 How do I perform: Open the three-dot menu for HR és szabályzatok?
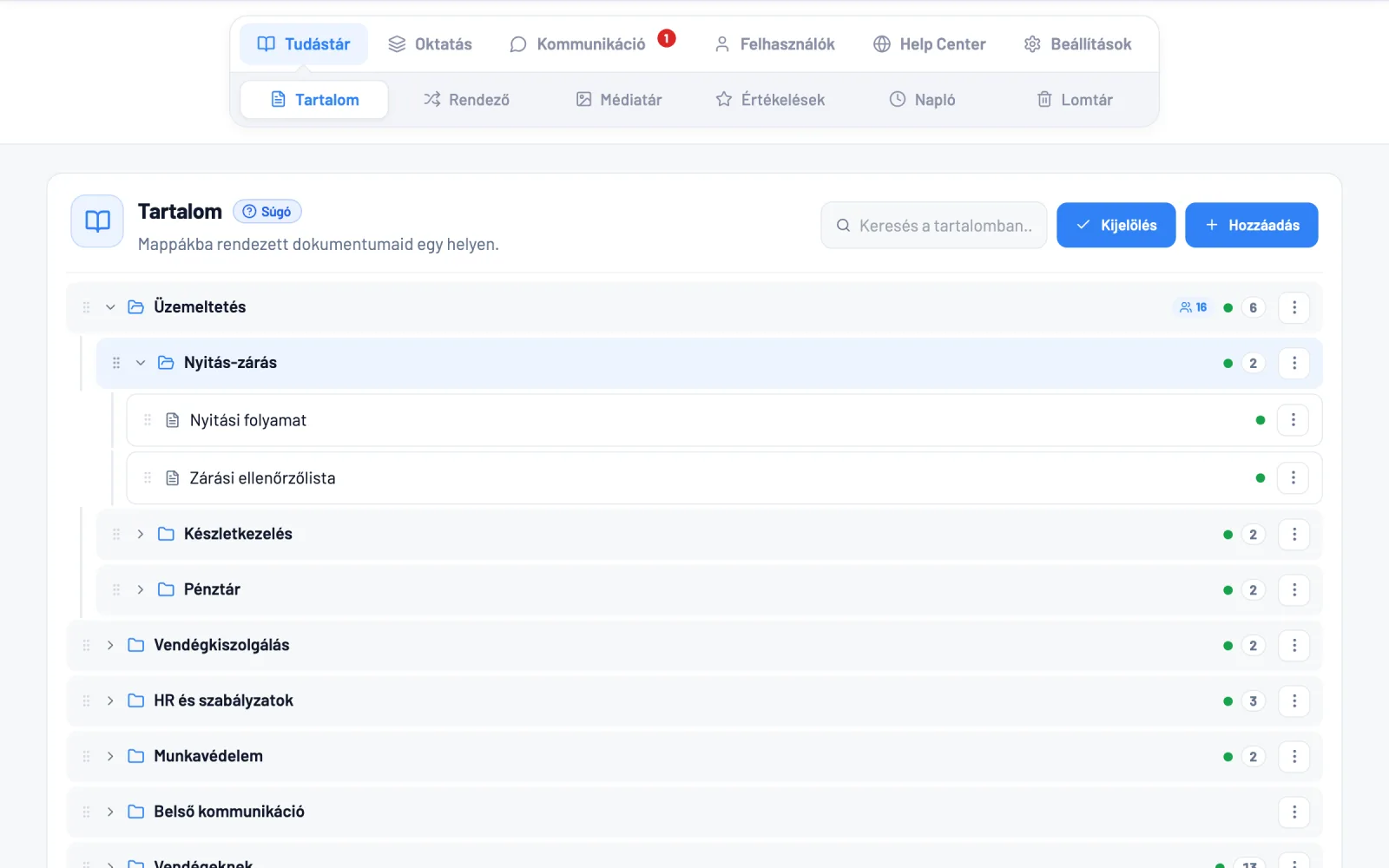tap(1294, 700)
